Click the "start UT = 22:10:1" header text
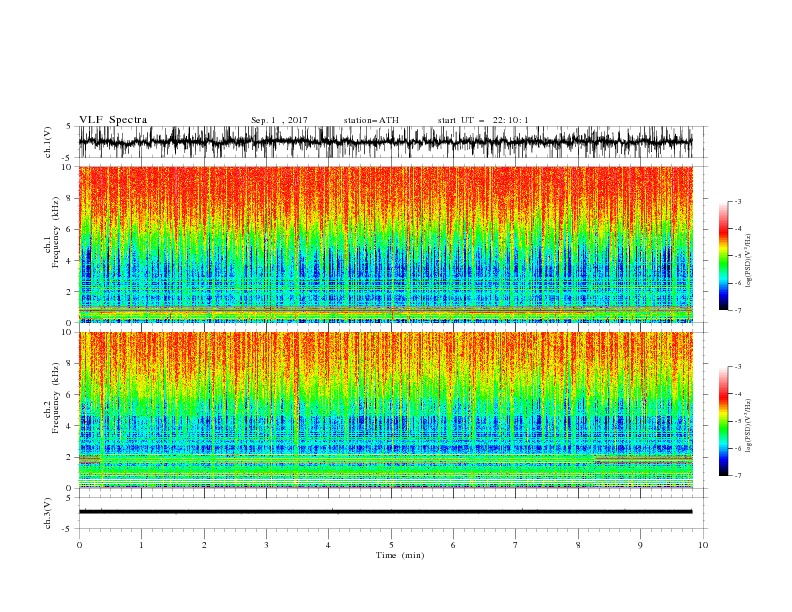Viewport: 792px width, 612px height. point(483,120)
